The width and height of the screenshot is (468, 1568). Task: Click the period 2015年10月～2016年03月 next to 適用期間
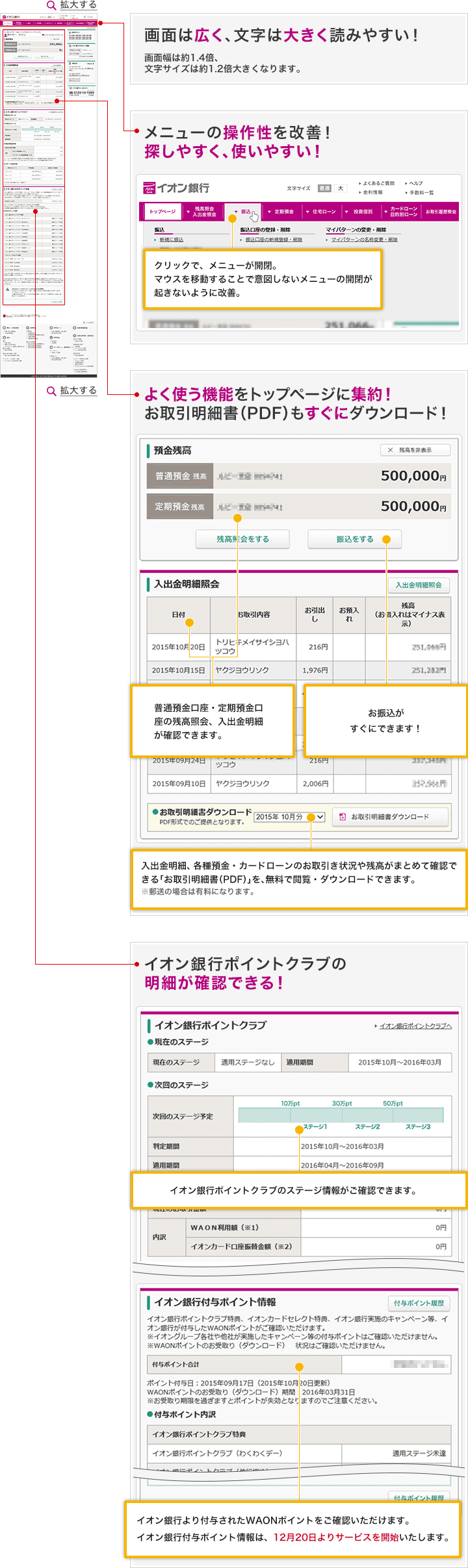point(400,1063)
